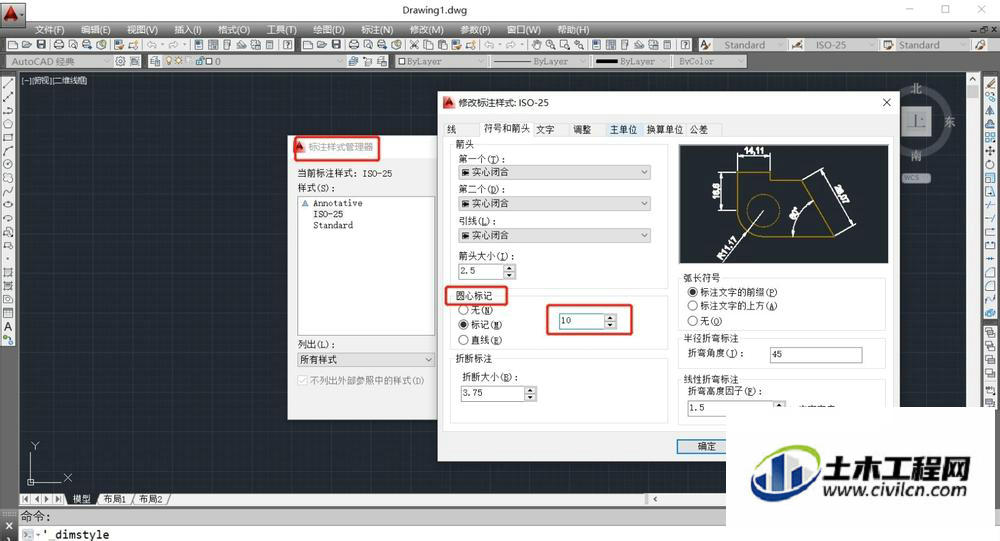Click the 模型 model tab
Screen dimensions: 1000x541
tap(82, 499)
